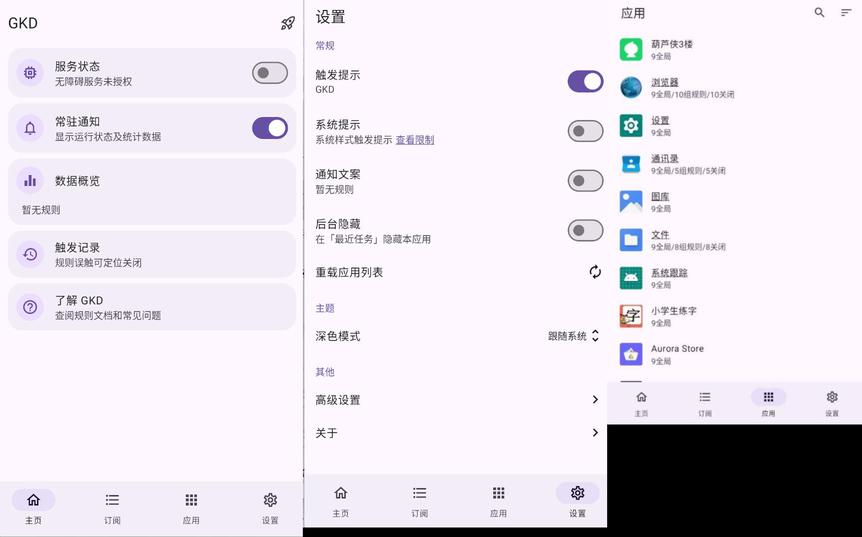
Task: Click the rocket icon beside GKD title
Action: [288, 23]
